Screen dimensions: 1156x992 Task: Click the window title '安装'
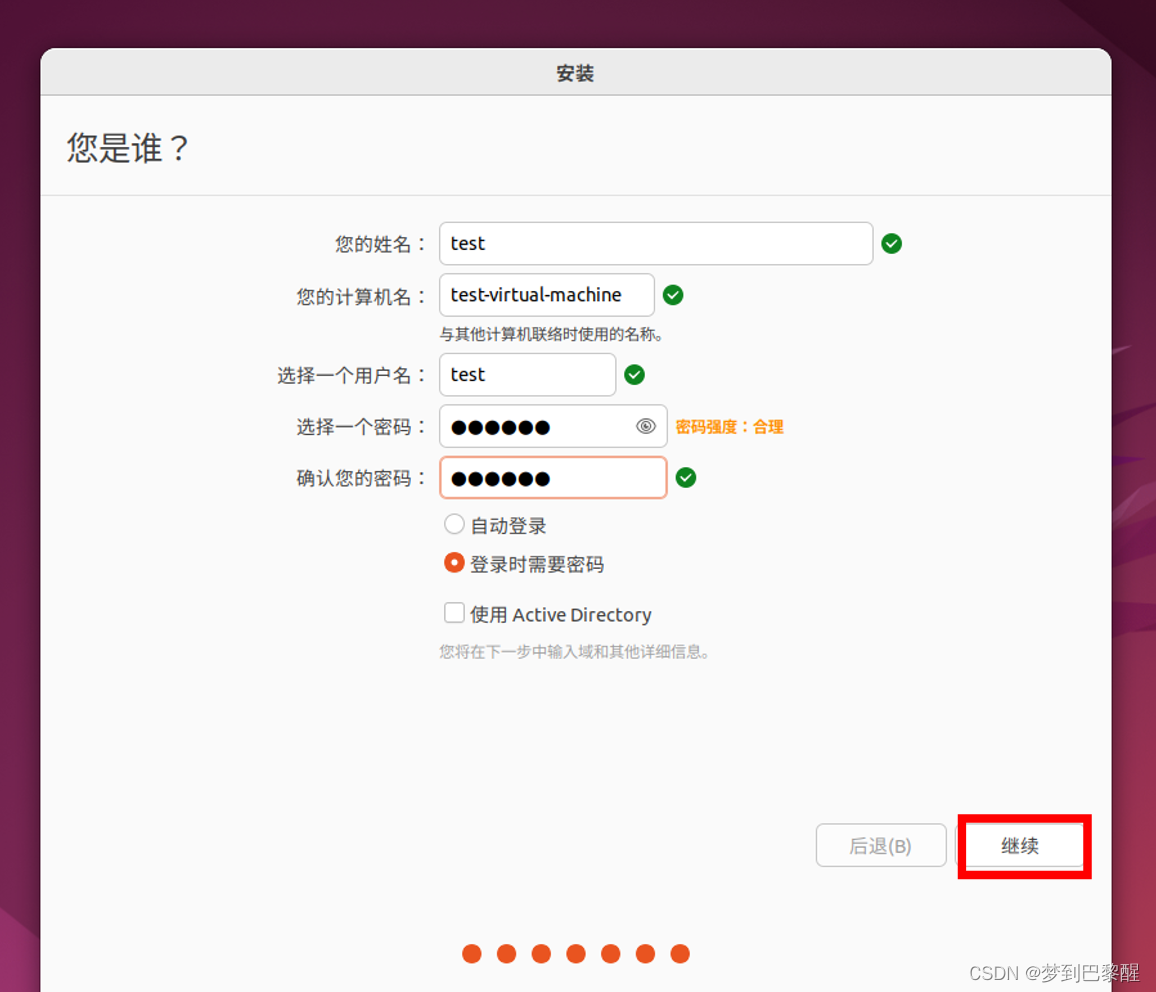click(575, 73)
